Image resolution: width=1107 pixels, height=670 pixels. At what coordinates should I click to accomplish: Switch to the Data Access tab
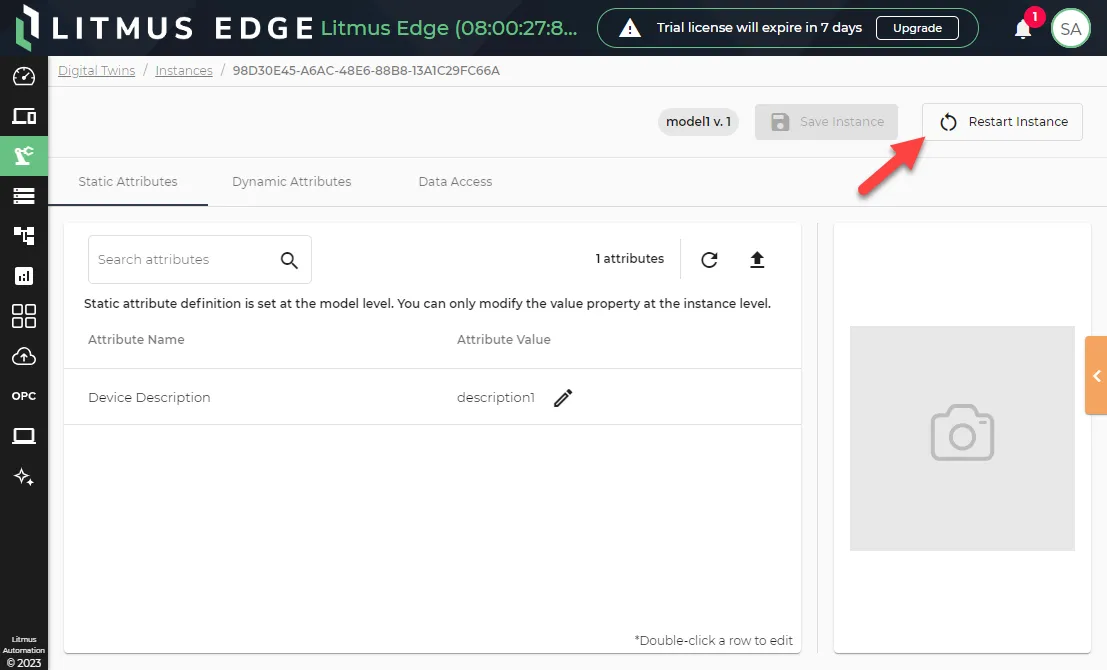[x=455, y=181]
